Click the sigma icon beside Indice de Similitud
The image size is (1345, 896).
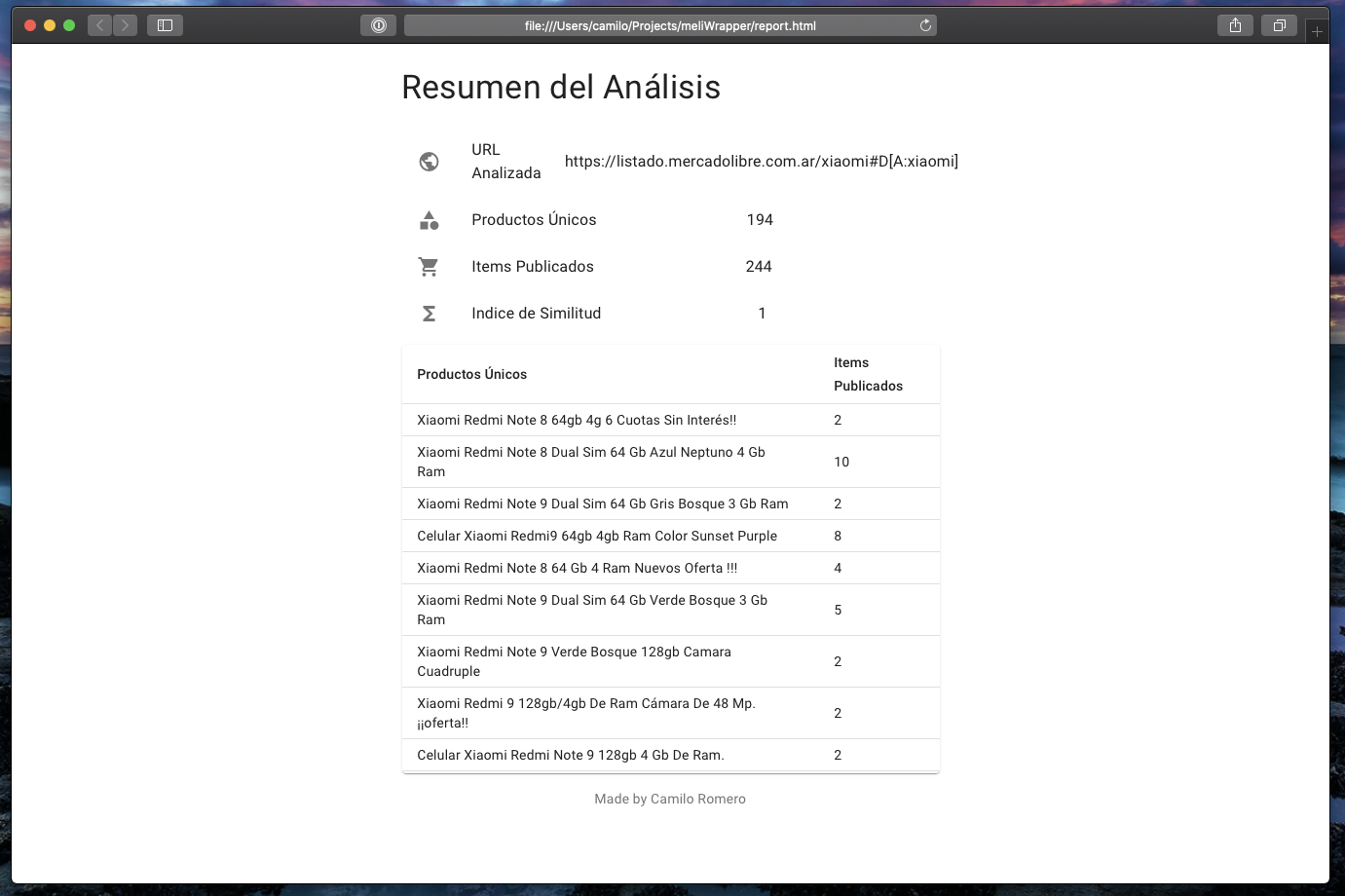(x=429, y=314)
